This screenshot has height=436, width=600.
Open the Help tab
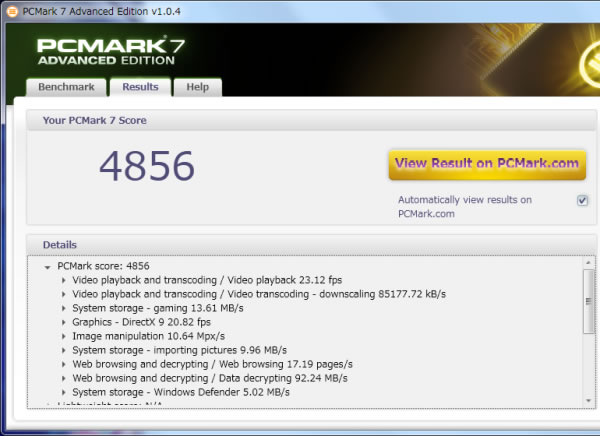coord(197,87)
